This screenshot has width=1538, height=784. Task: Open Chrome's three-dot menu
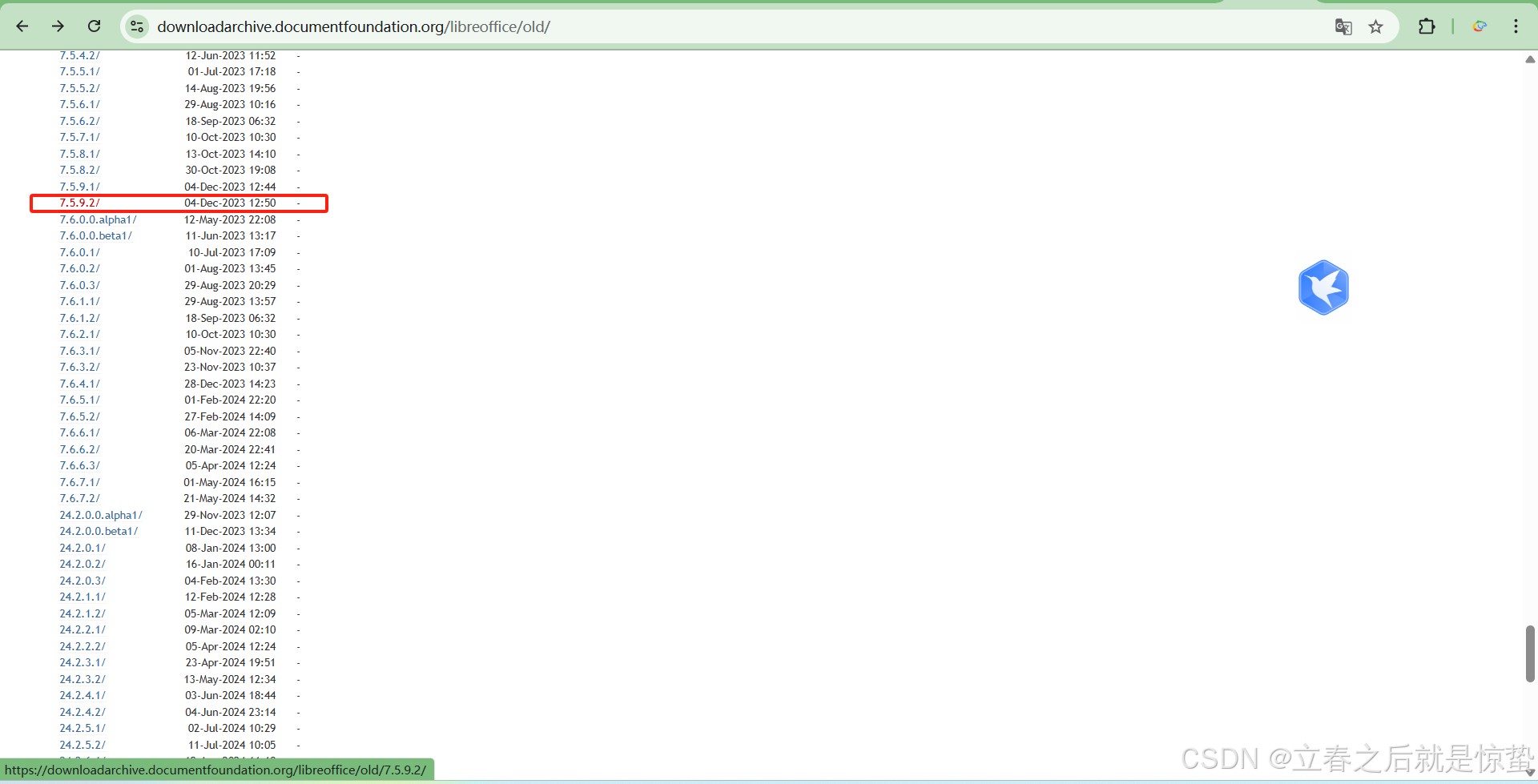point(1516,26)
